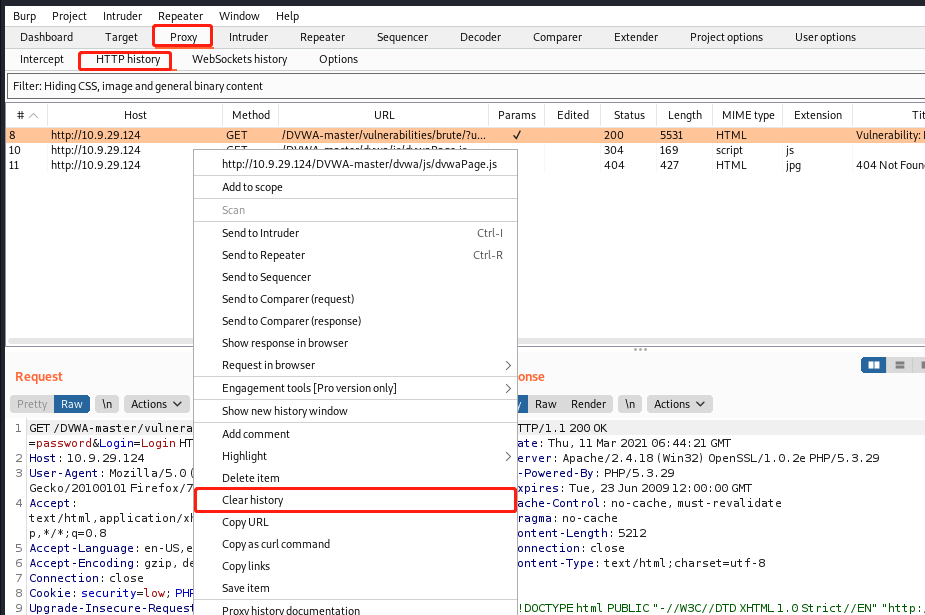Toggle request non-printing \n characters
The image size is (925, 615).
click(x=107, y=404)
